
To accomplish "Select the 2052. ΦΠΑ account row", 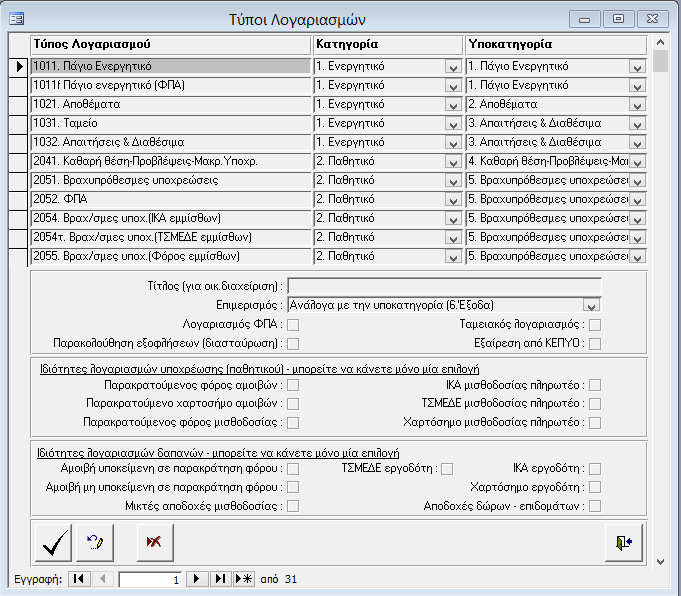I will click(170, 199).
